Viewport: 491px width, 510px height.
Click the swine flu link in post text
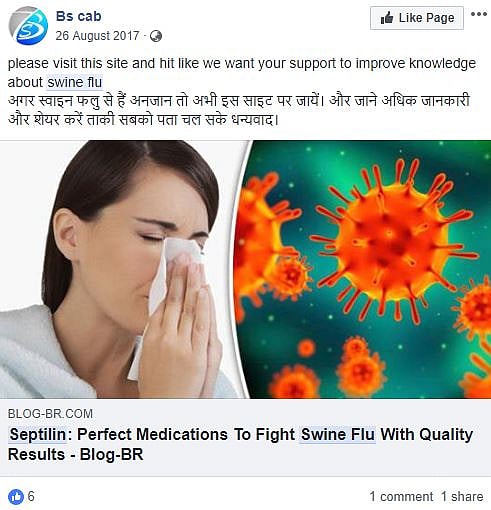[x=74, y=82]
